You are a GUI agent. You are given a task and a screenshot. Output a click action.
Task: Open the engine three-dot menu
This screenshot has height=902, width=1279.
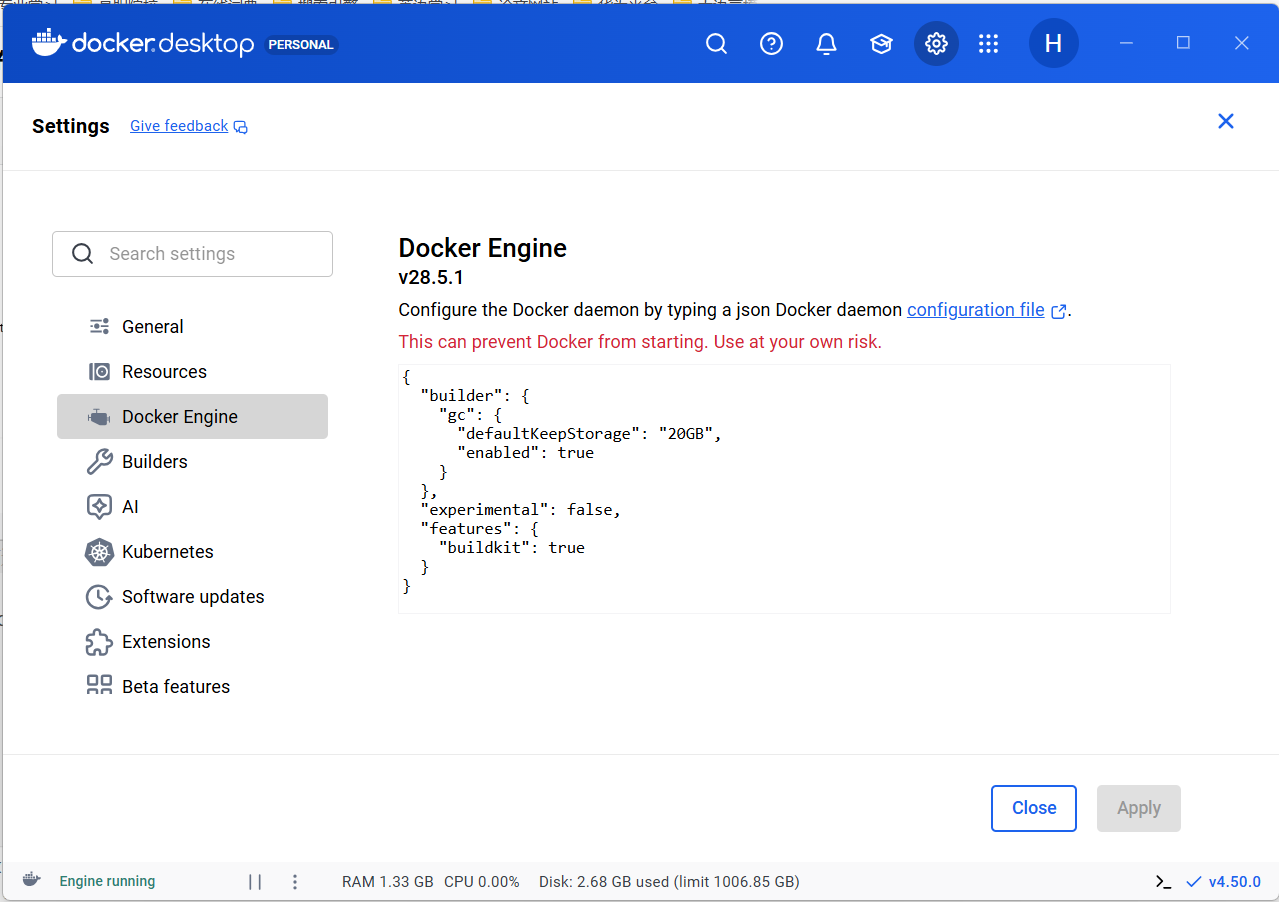pos(294,881)
